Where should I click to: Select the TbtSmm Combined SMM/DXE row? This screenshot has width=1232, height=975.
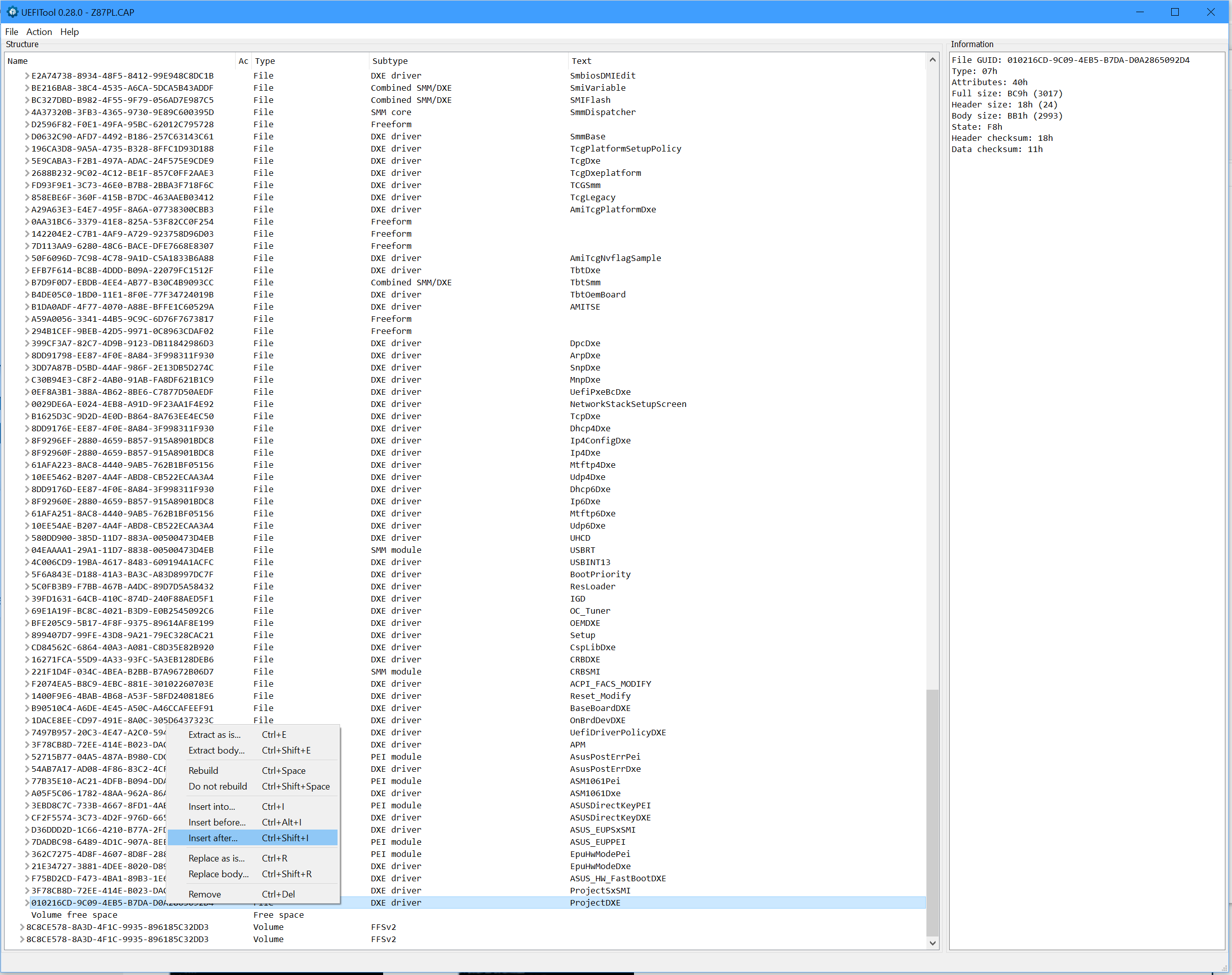tap(465, 283)
